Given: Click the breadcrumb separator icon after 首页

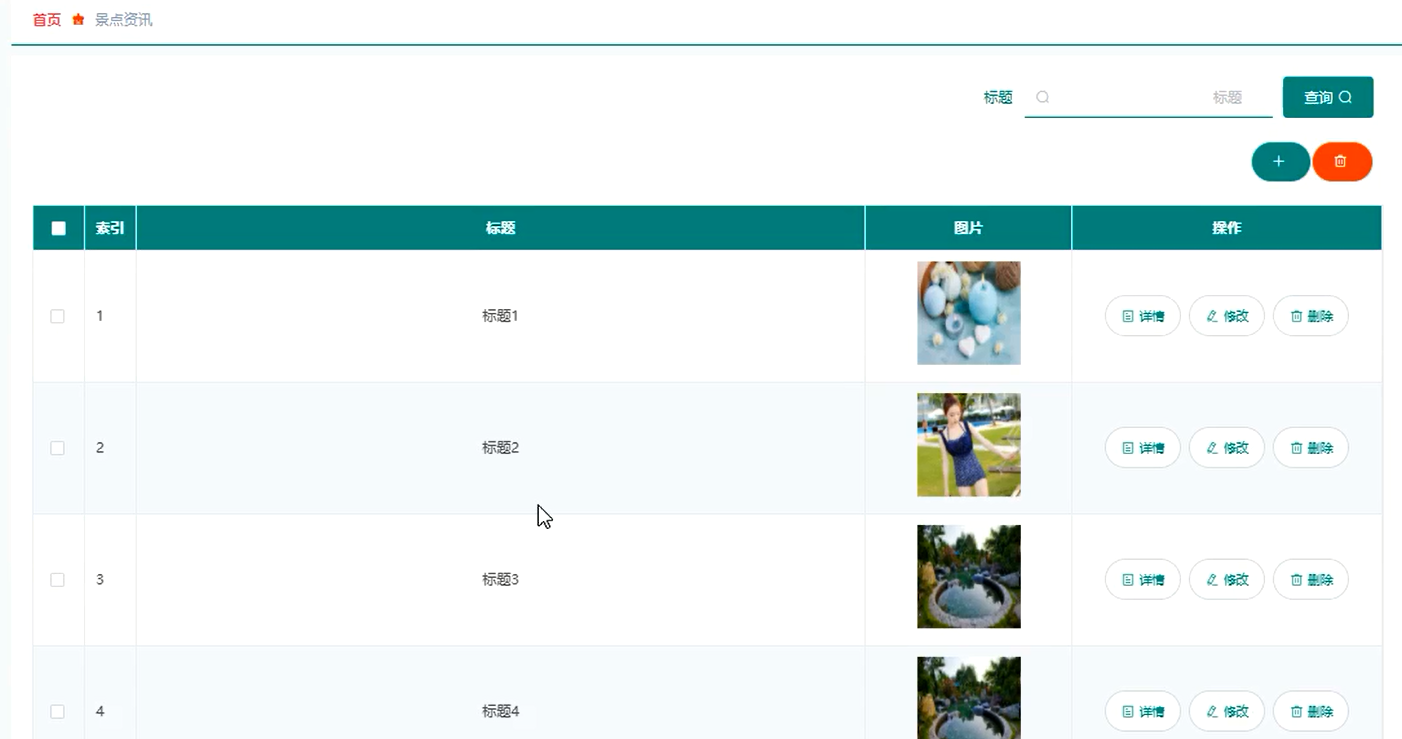Looking at the screenshot, I should pos(78,20).
